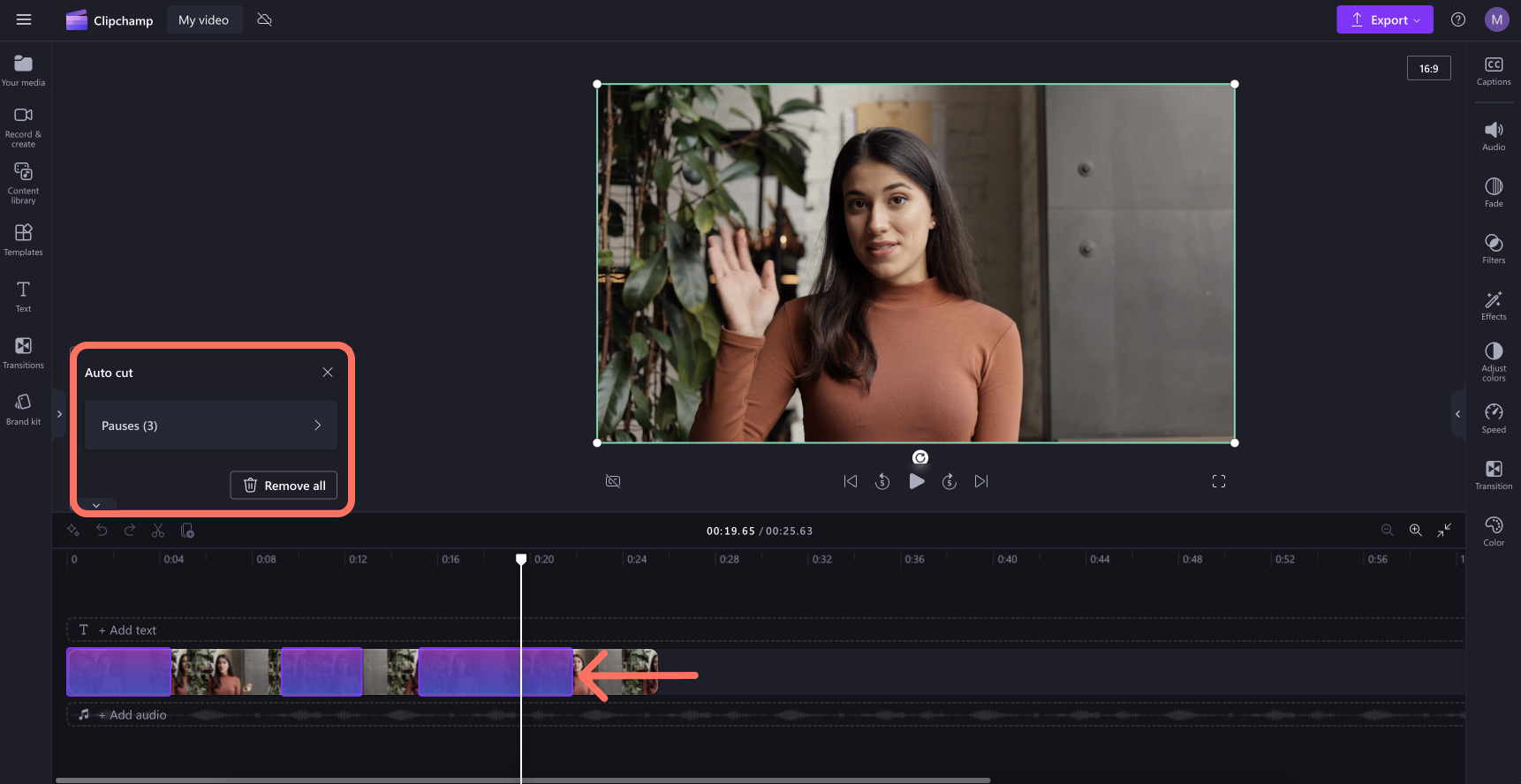The height and width of the screenshot is (784, 1521).
Task: Redo the last action
Action: (130, 531)
